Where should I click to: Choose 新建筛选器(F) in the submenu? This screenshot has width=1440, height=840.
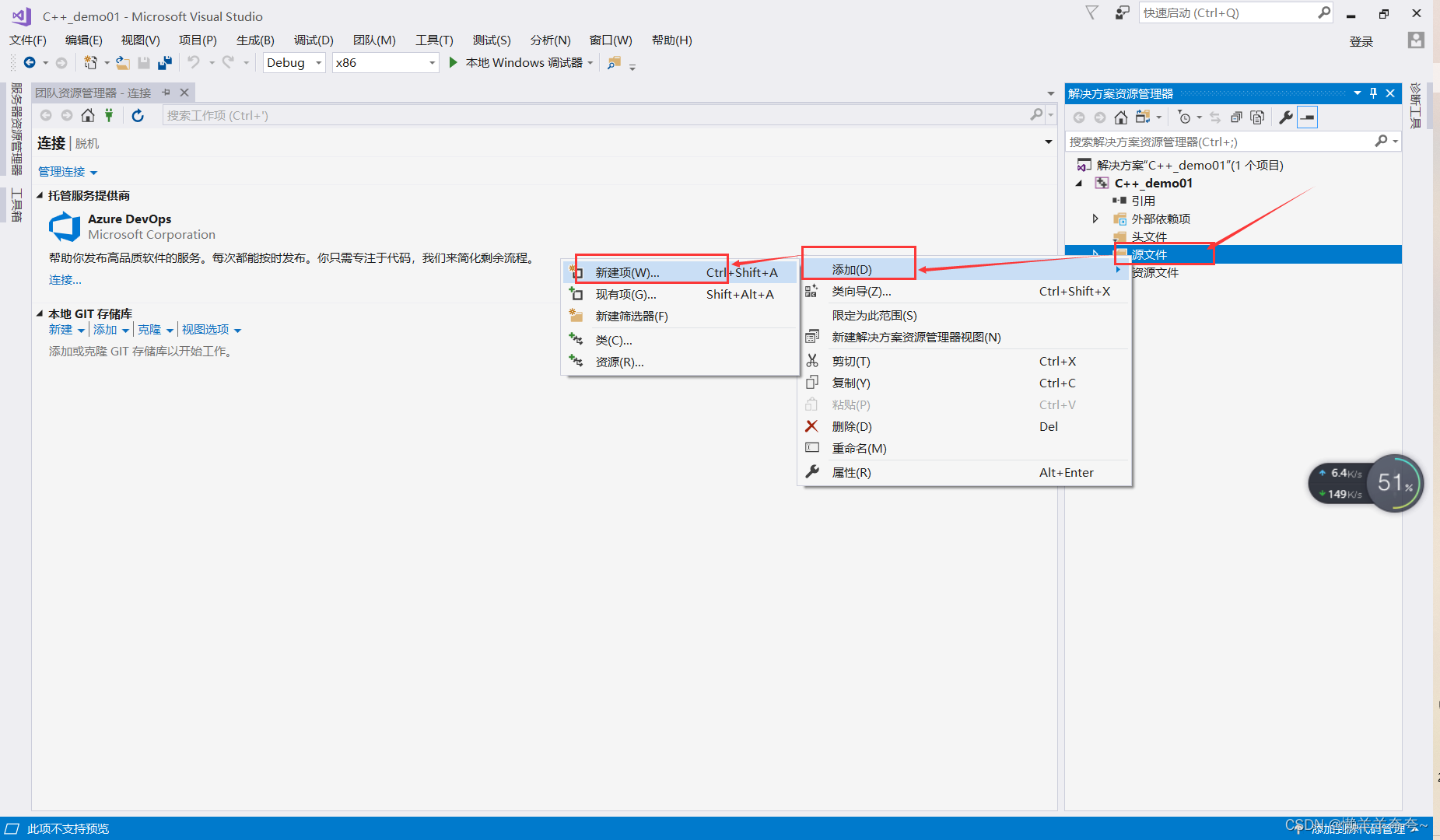click(x=680, y=316)
